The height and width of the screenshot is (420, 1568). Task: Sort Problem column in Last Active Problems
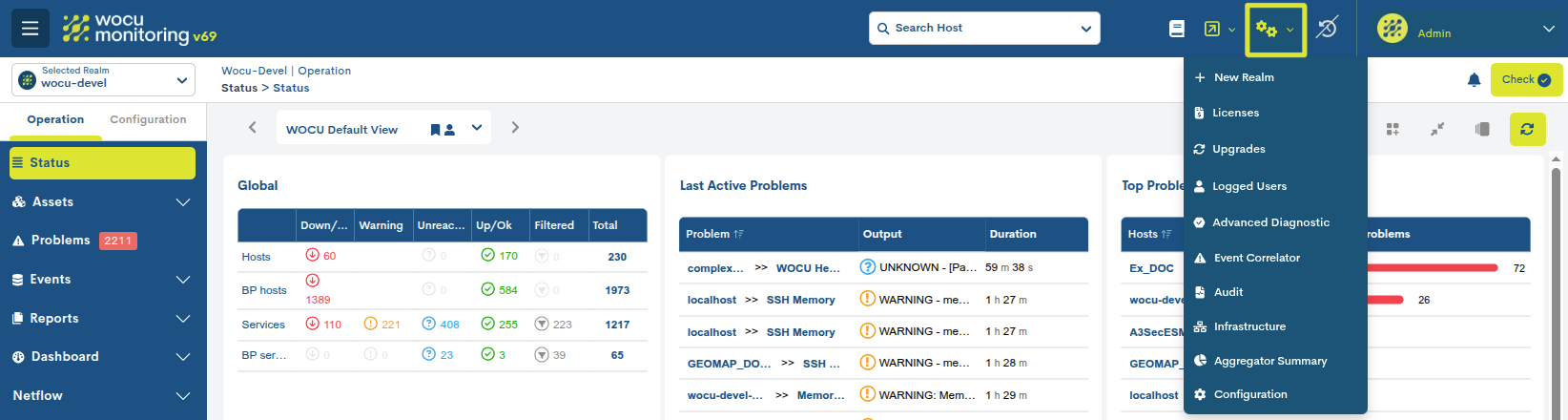pyautogui.click(x=739, y=234)
